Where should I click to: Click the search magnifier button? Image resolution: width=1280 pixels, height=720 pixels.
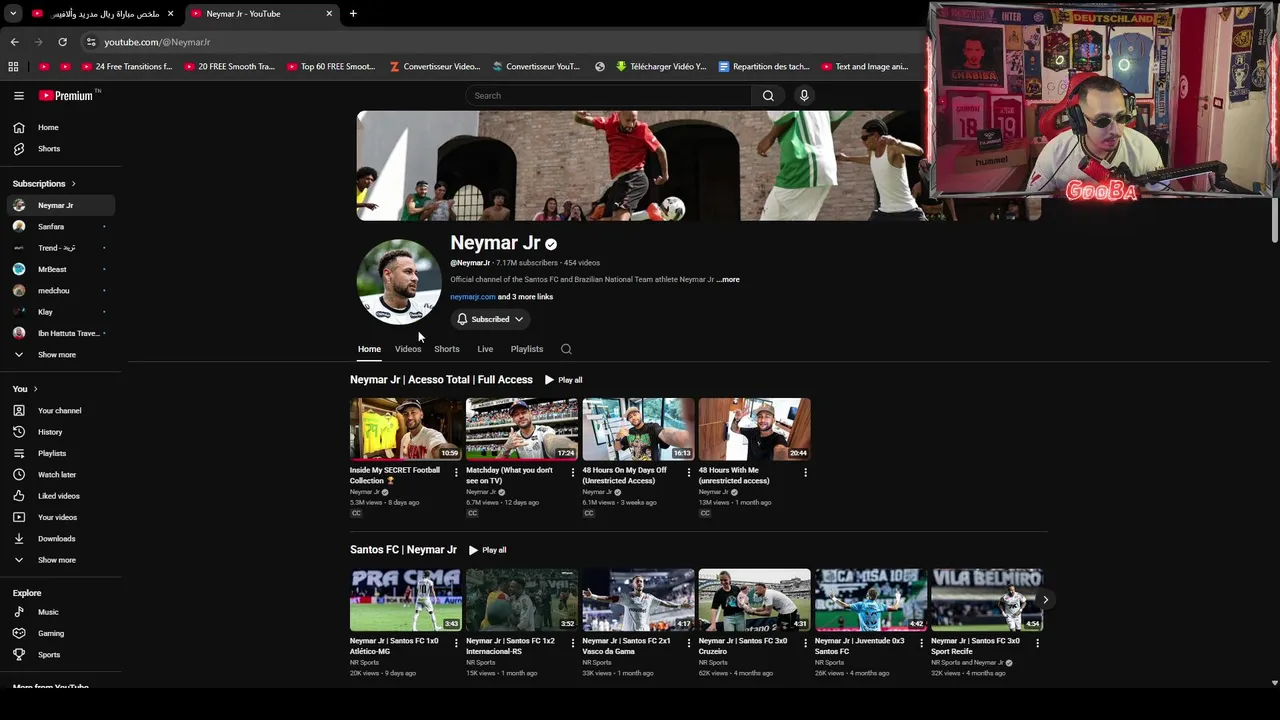[768, 96]
